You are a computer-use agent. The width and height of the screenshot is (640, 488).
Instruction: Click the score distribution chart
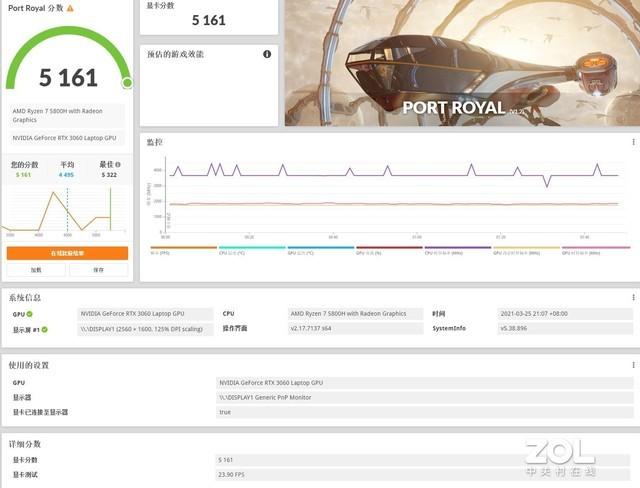click(x=65, y=212)
